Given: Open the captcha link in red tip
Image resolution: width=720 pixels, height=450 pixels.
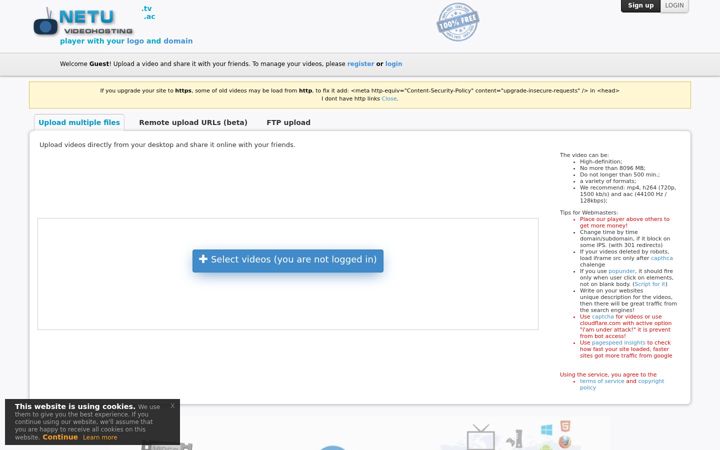Looking at the screenshot, I should [x=602, y=316].
